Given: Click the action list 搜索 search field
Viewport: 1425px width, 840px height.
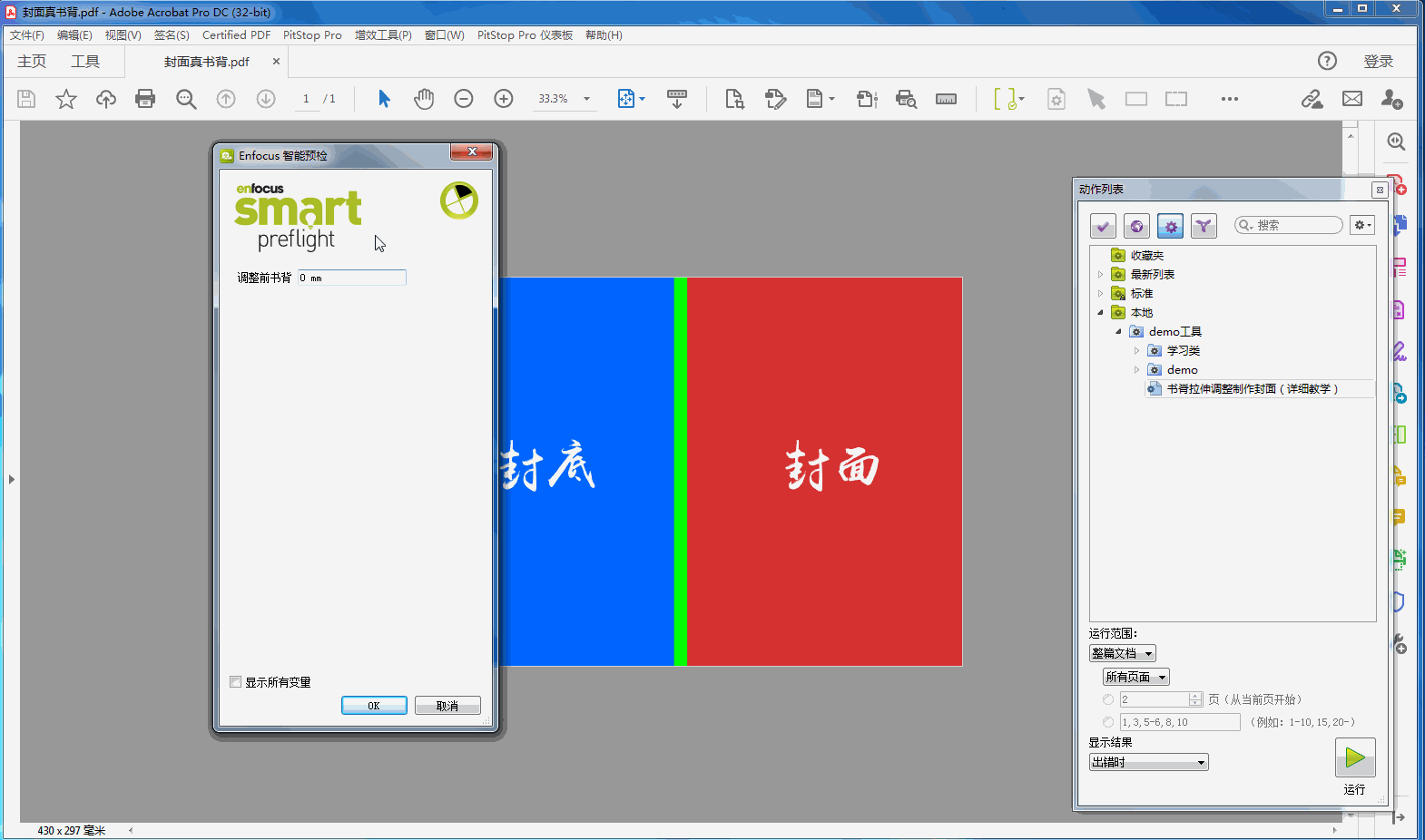Looking at the screenshot, I should 1289,225.
